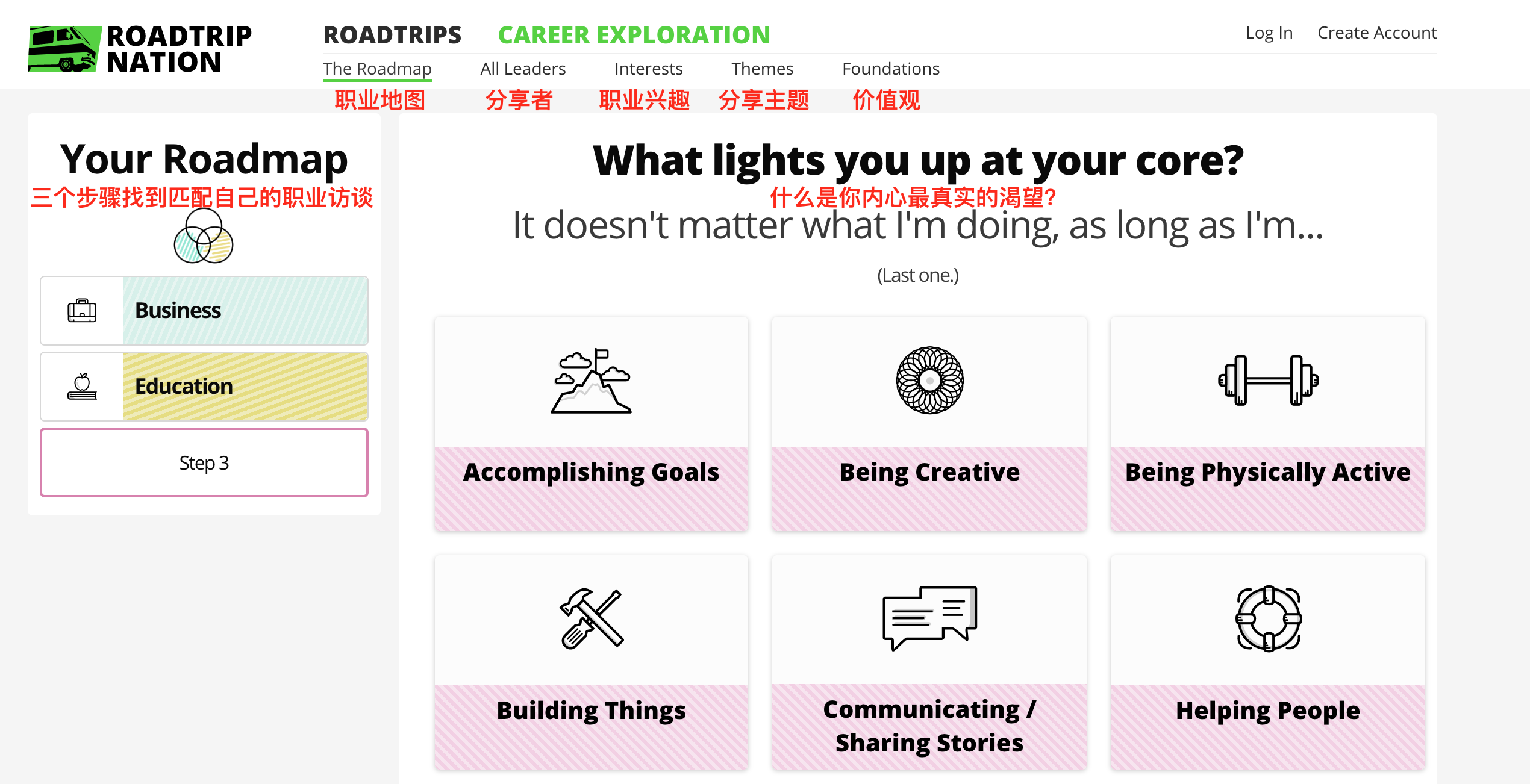This screenshot has width=1530, height=784.
Task: Click the briefcase icon beside Business
Action: (x=82, y=311)
